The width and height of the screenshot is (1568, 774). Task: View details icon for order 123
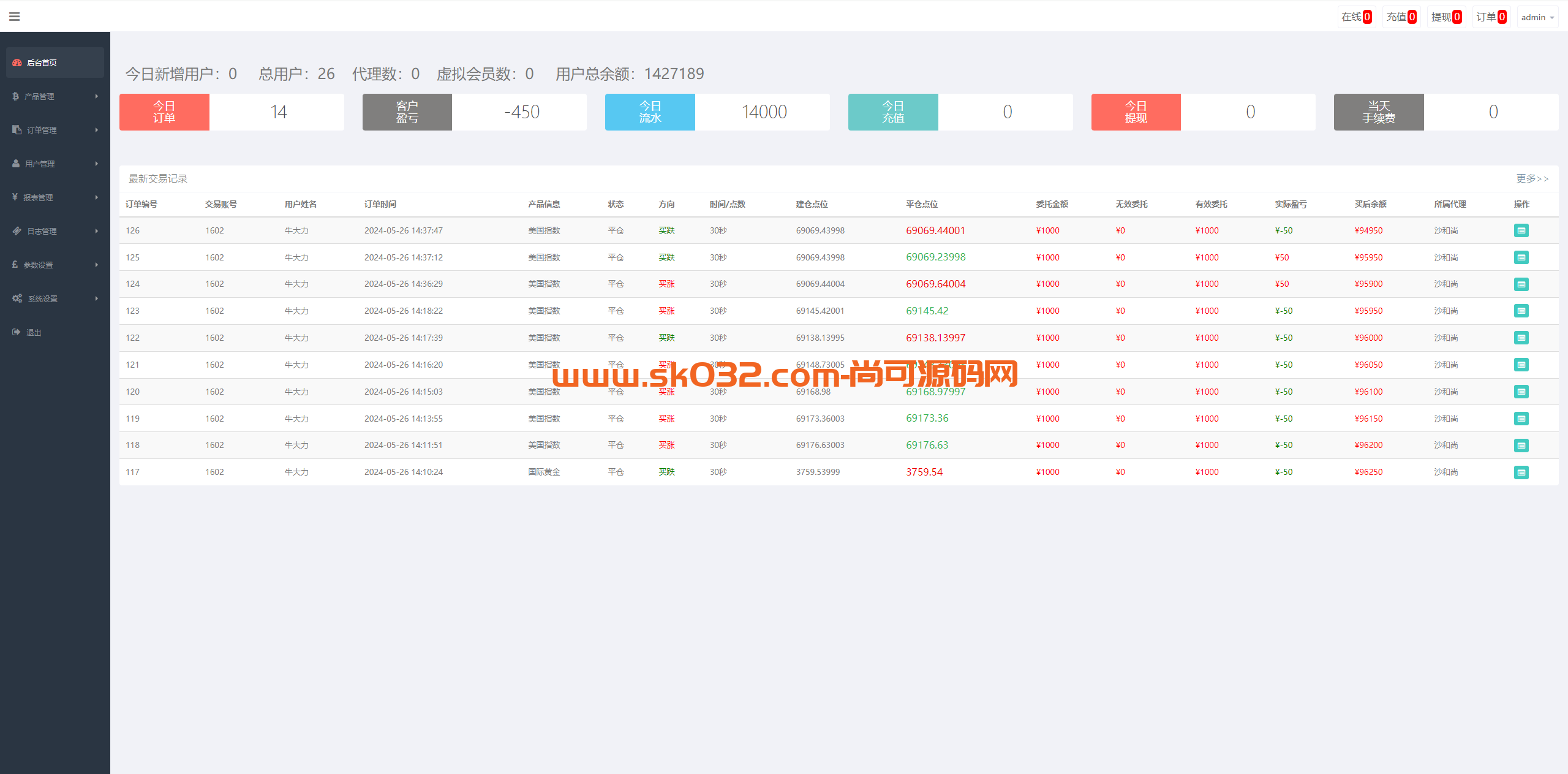coord(1521,311)
